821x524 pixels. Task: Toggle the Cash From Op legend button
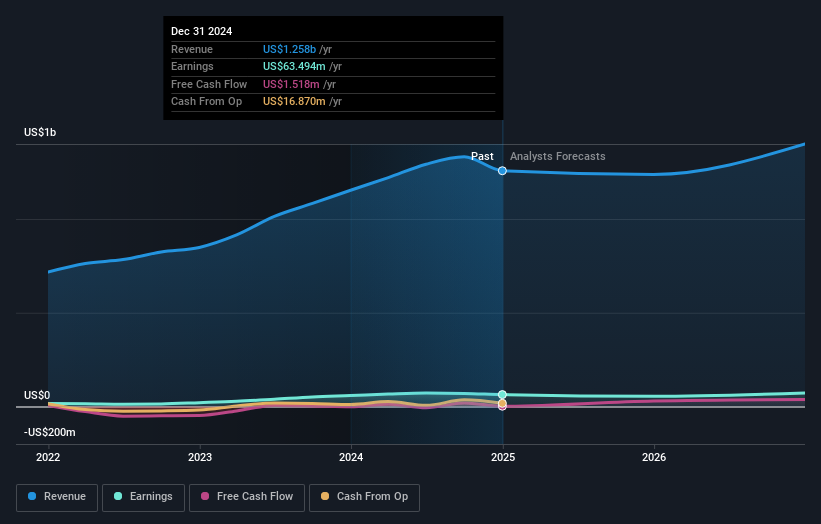[x=364, y=497]
